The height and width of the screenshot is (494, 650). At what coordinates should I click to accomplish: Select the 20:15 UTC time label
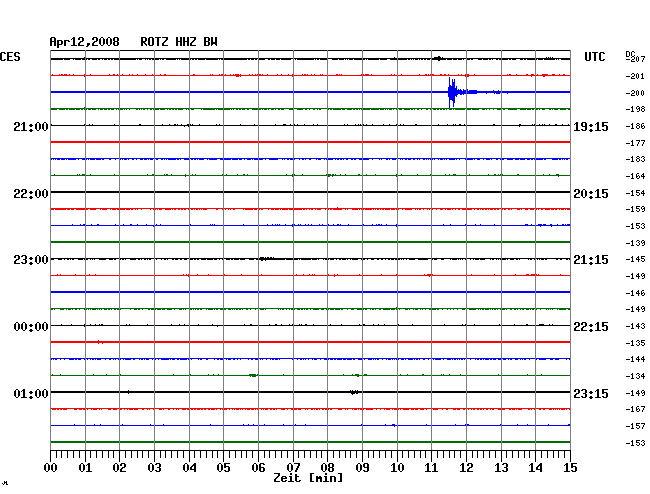[591, 194]
